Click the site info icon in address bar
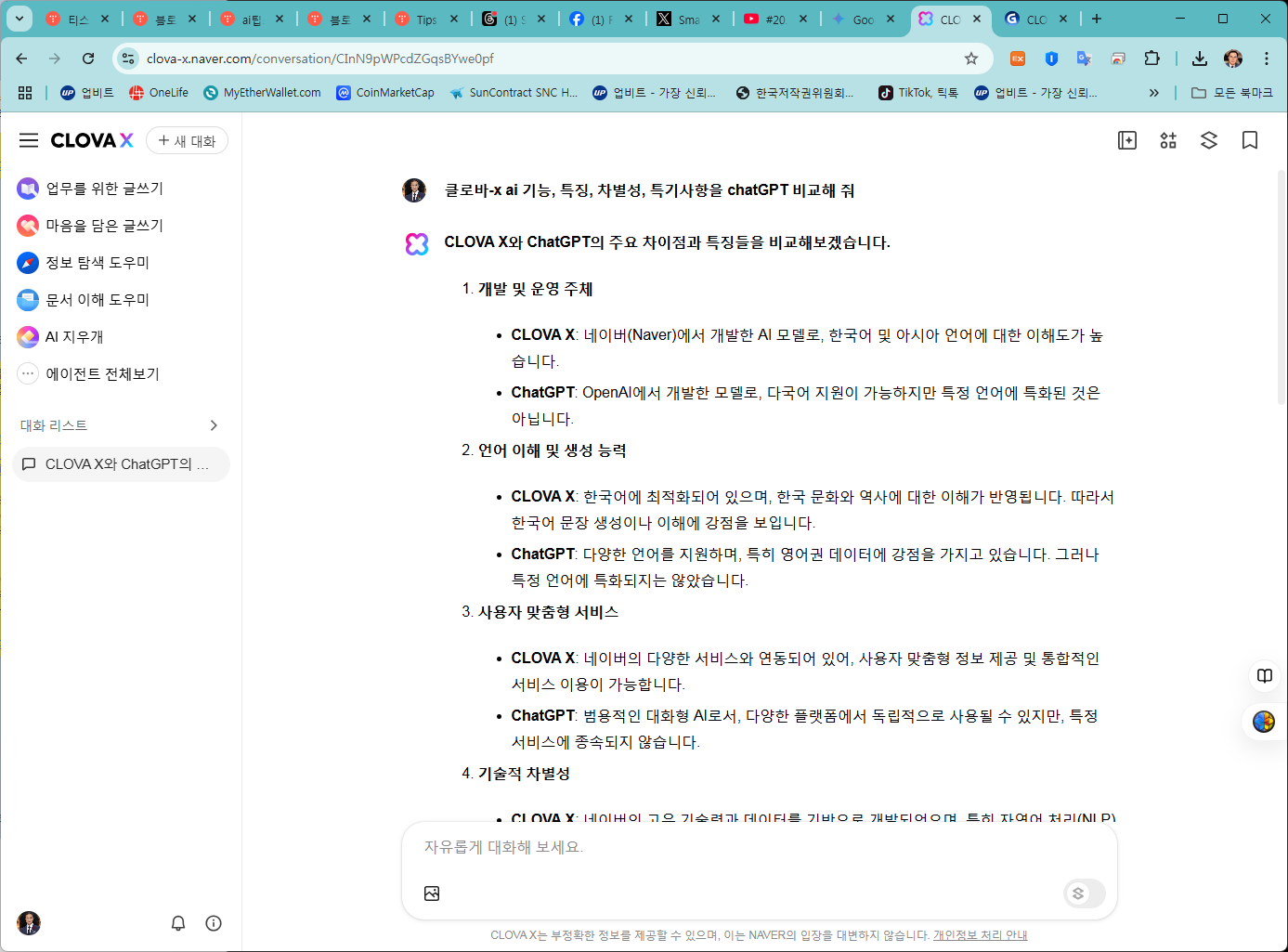The height and width of the screenshot is (952, 1288). coord(128,59)
